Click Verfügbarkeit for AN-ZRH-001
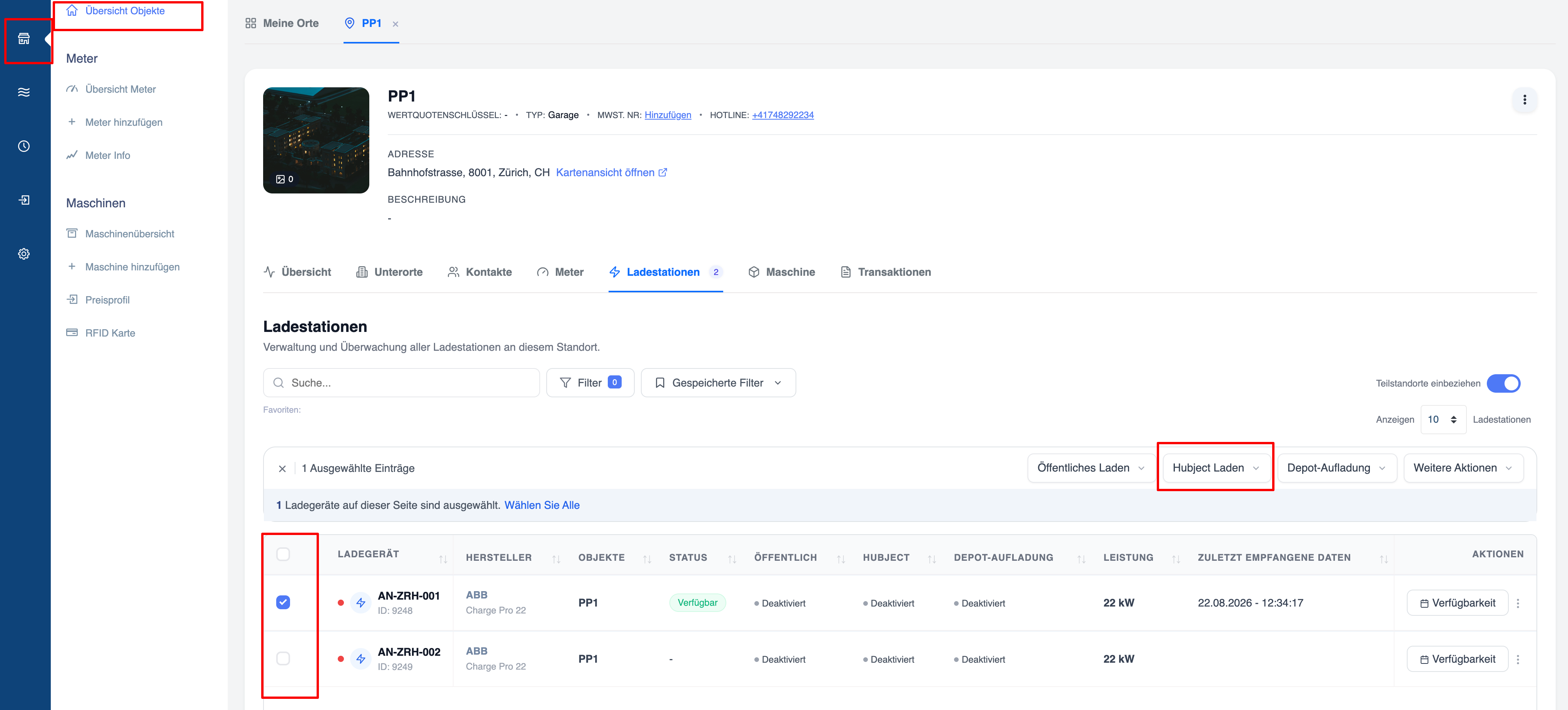 click(1457, 603)
